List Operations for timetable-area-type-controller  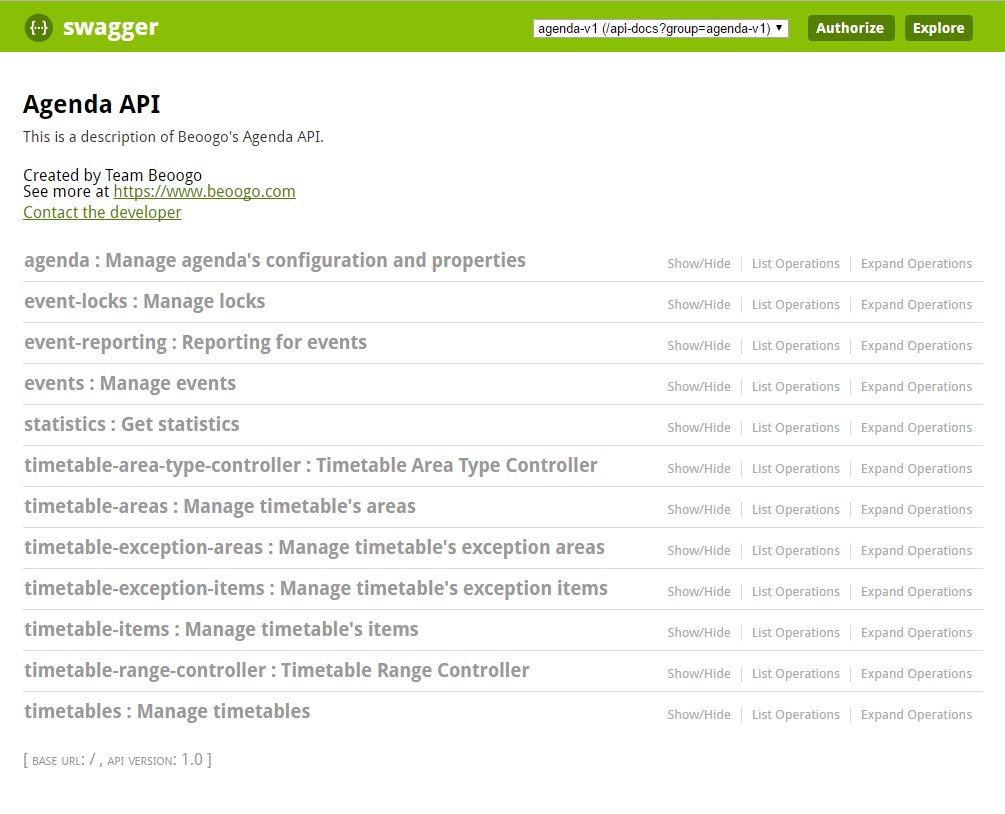pyautogui.click(x=795, y=469)
